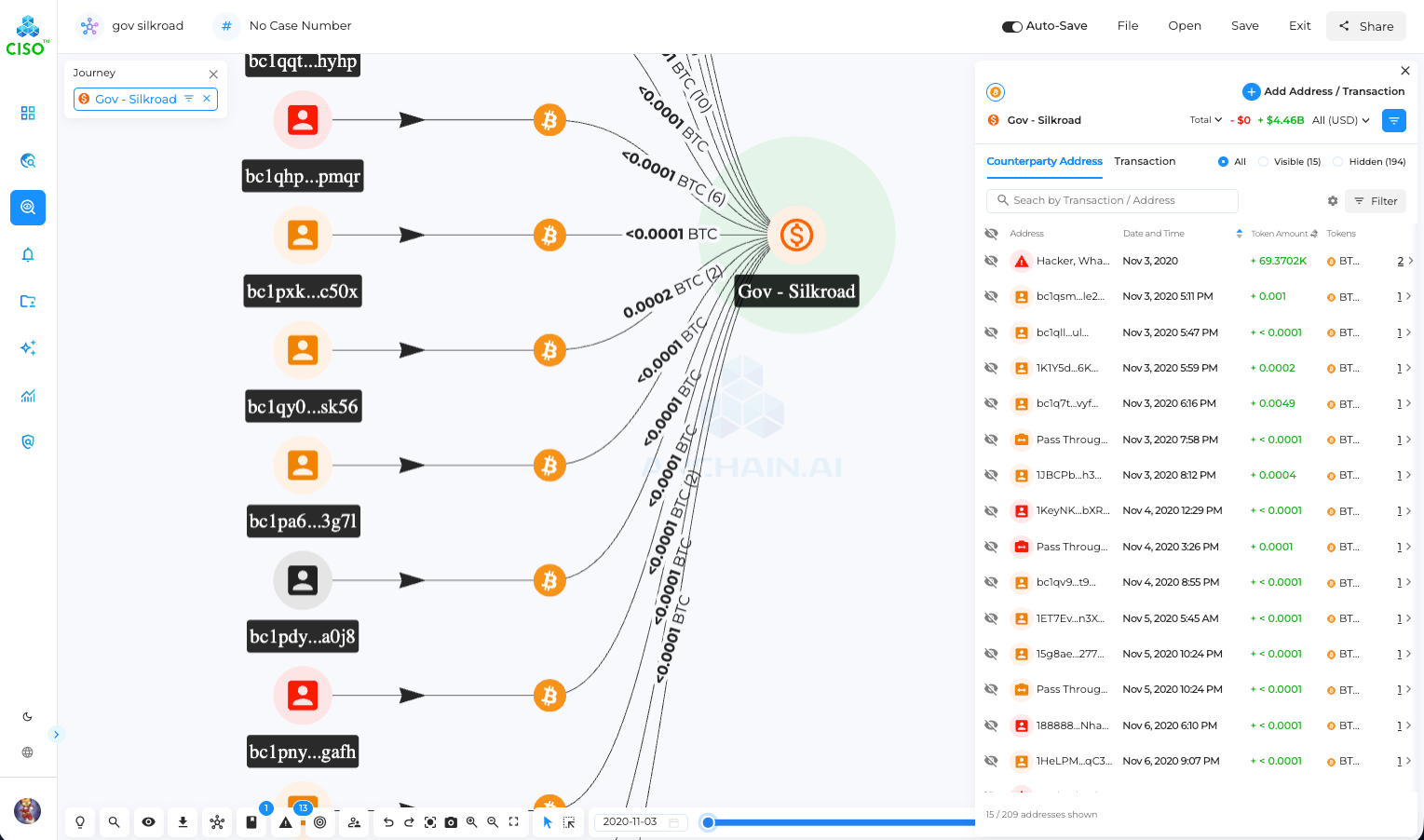
Task: Click the search magnifier in bottom toolbar
Action: [114, 822]
